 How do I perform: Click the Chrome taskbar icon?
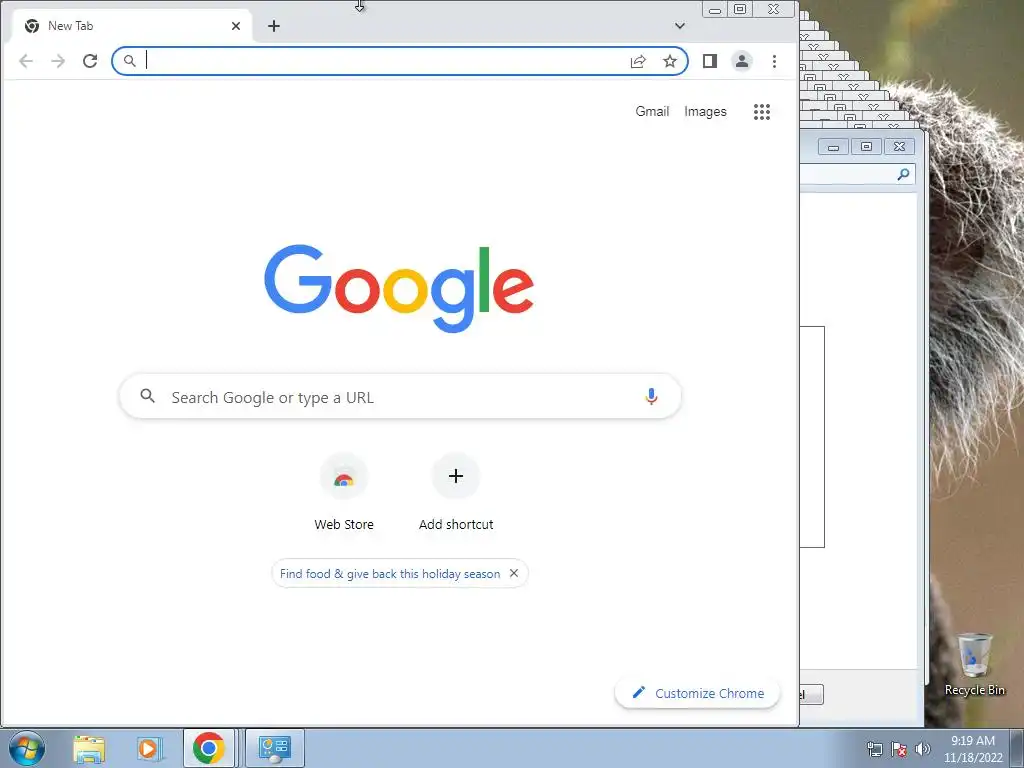click(208, 748)
